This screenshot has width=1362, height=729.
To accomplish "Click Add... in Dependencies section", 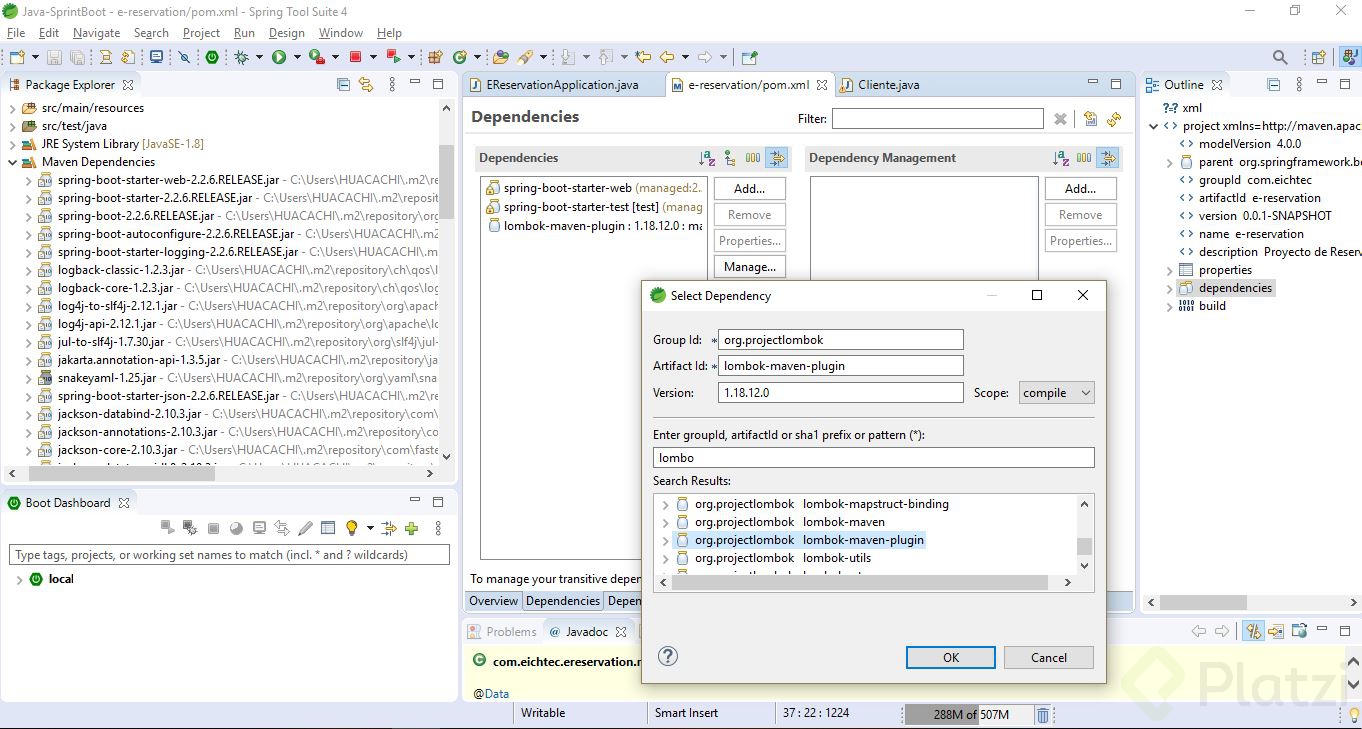I will pos(750,188).
